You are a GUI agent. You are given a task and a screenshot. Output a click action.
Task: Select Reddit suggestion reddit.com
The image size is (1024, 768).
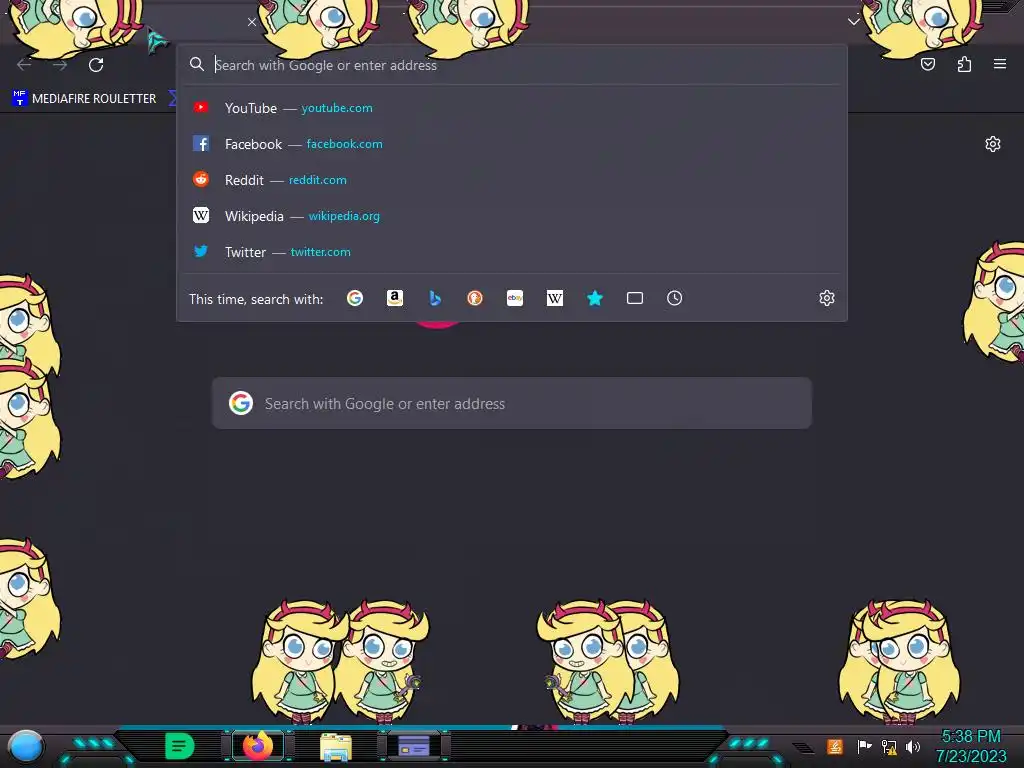coord(512,180)
